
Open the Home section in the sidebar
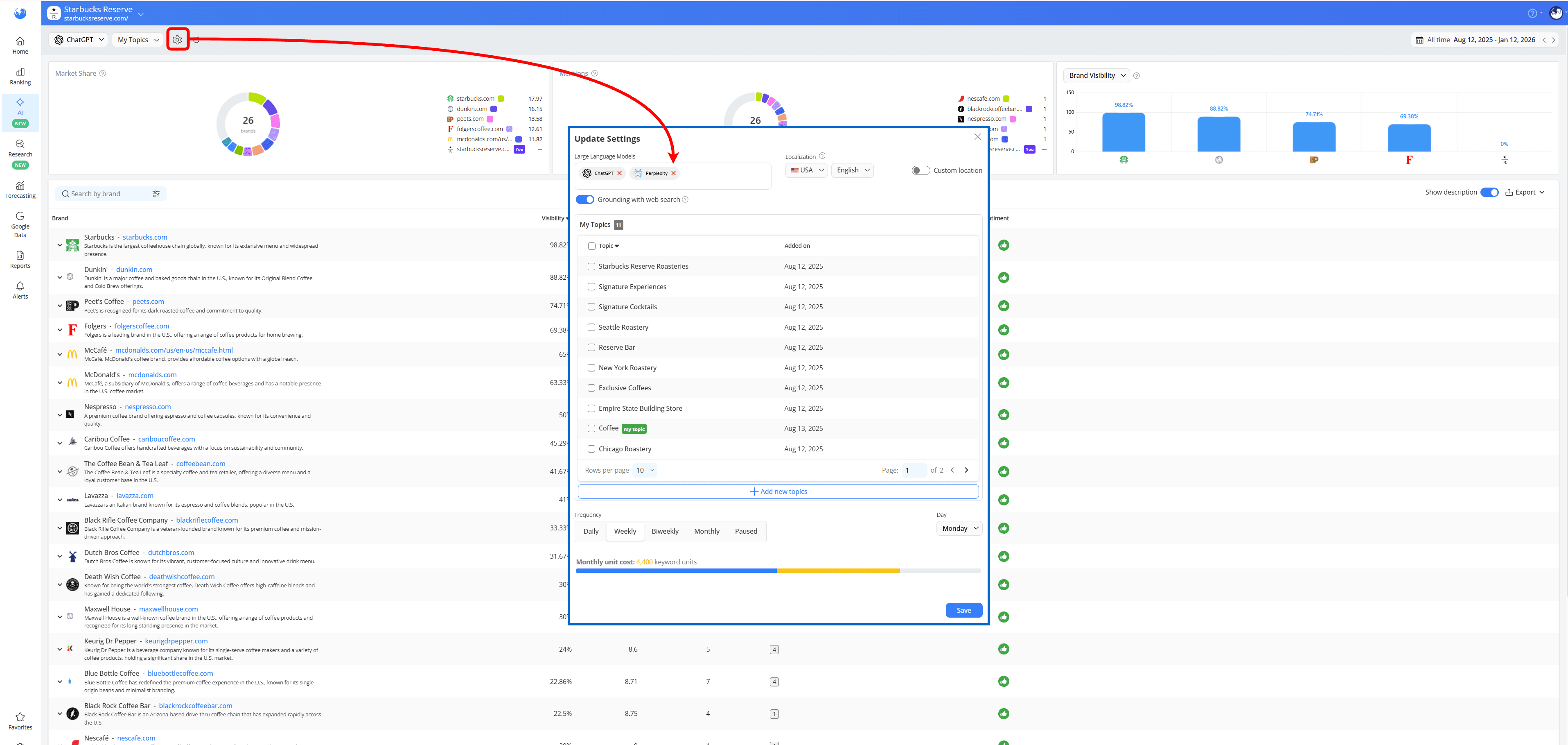tap(20, 45)
